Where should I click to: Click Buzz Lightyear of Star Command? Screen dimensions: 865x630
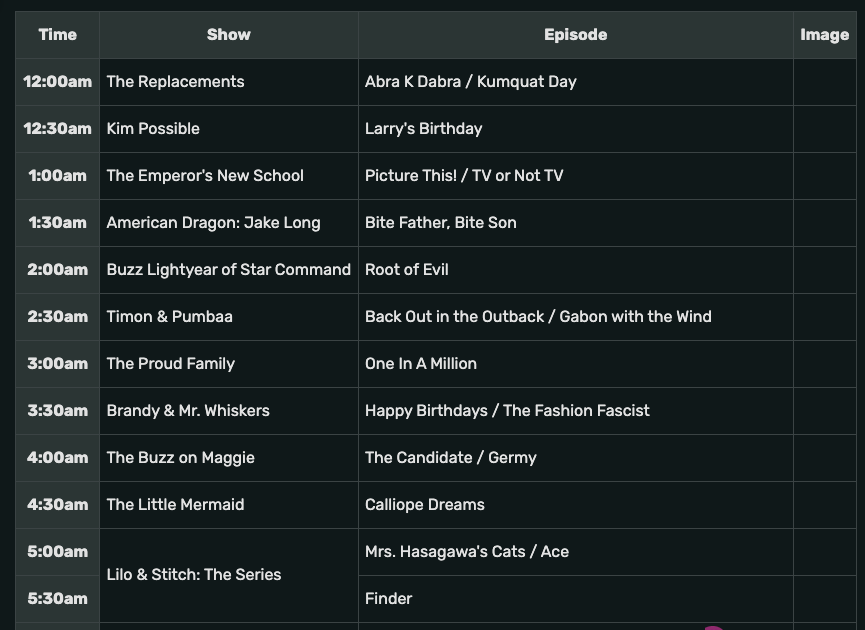coord(228,270)
